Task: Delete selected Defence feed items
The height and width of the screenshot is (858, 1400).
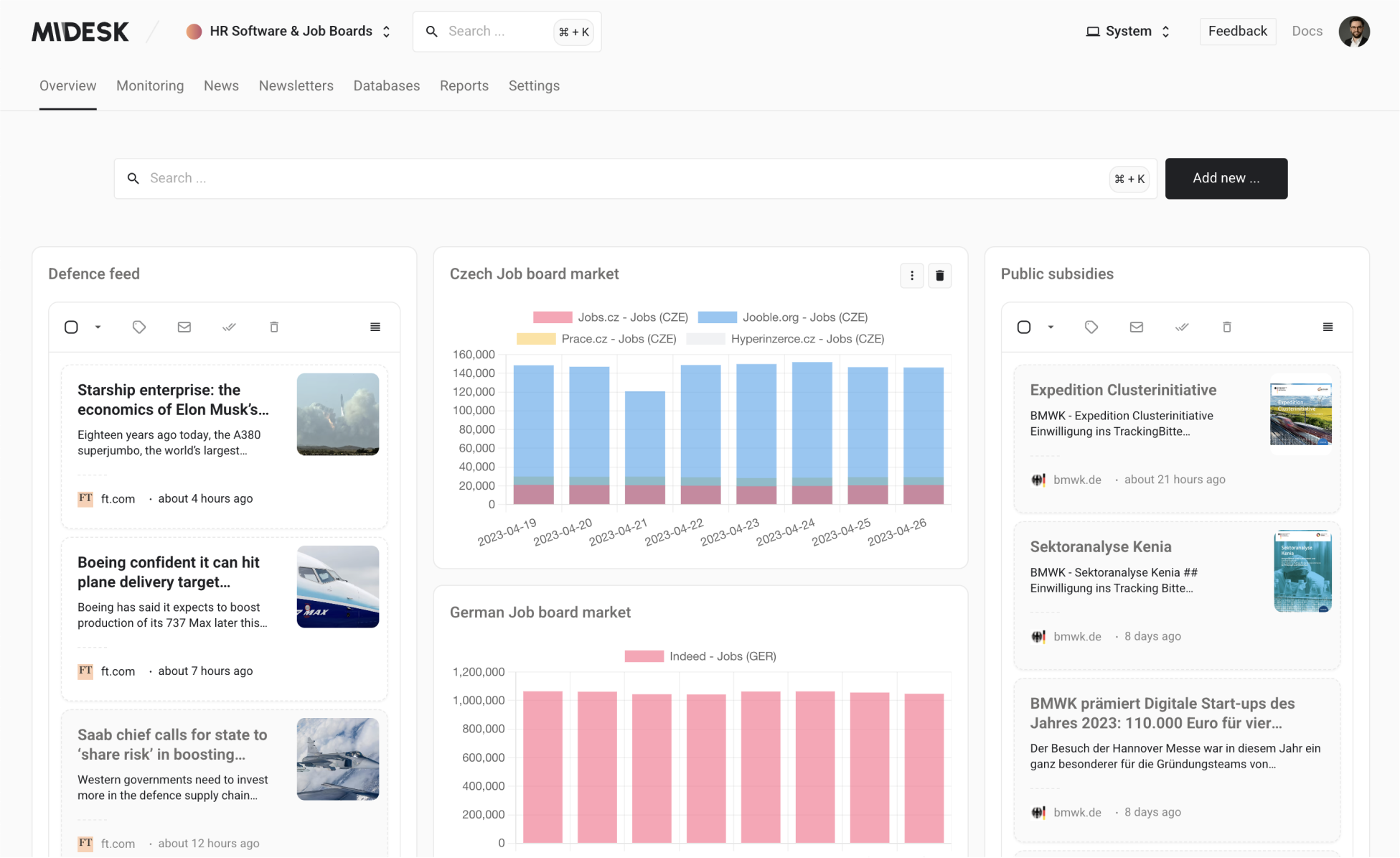Action: pyautogui.click(x=273, y=327)
